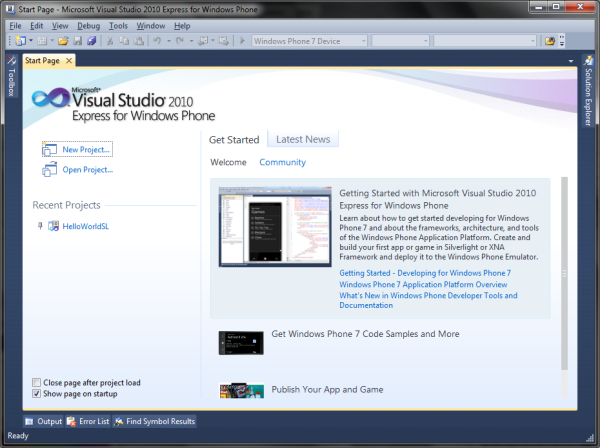This screenshot has width=600, height=448.
Task: Expand the Solution Explorer side panel
Action: click(588, 91)
